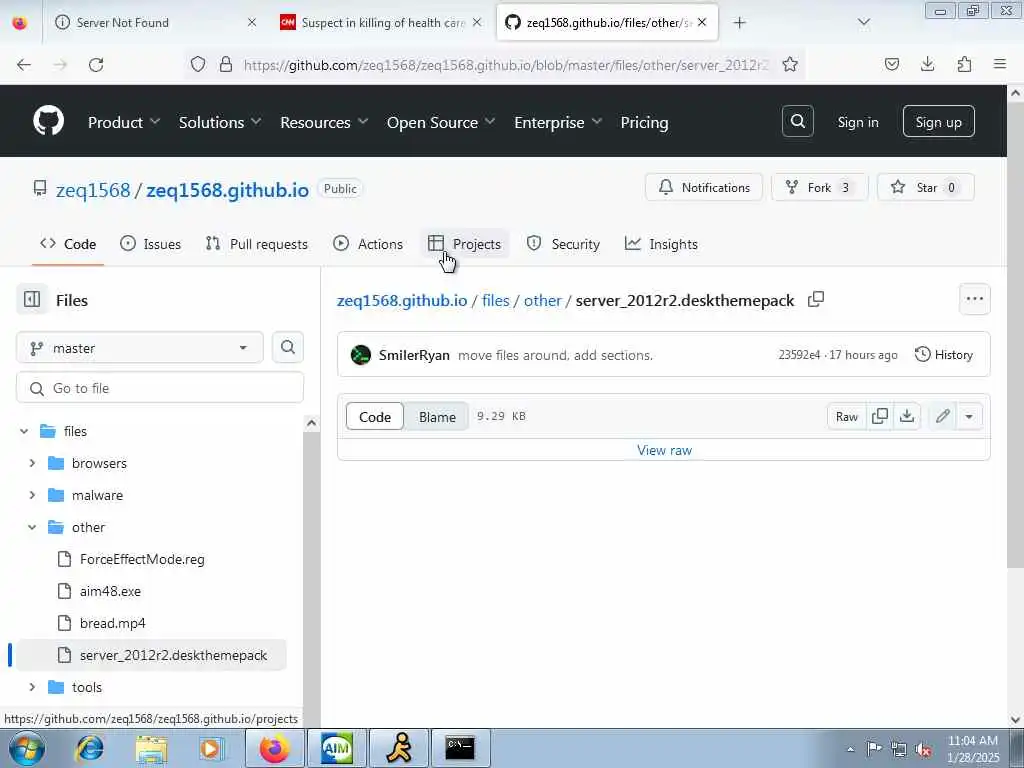
Task: Open the AIM app on the taskbar
Action: pos(337,748)
